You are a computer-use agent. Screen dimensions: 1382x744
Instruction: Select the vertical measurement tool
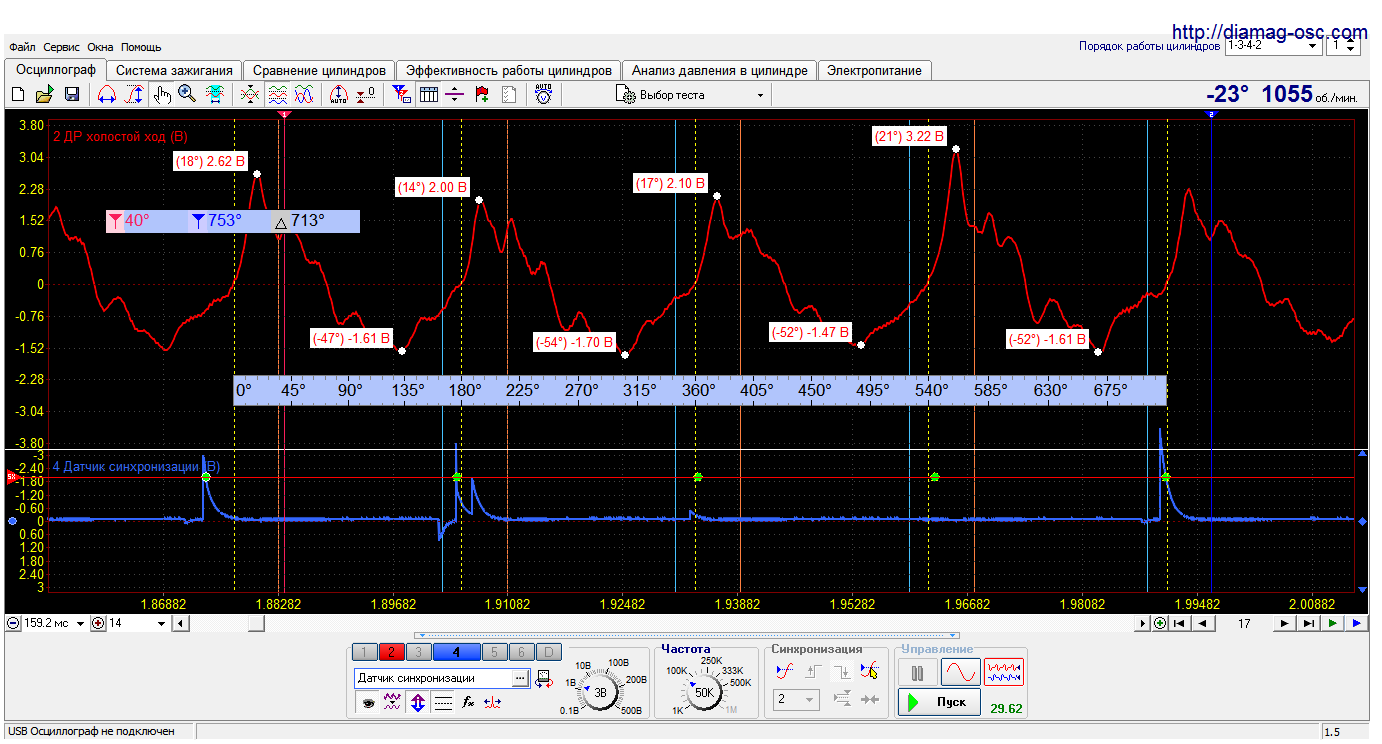pos(134,95)
